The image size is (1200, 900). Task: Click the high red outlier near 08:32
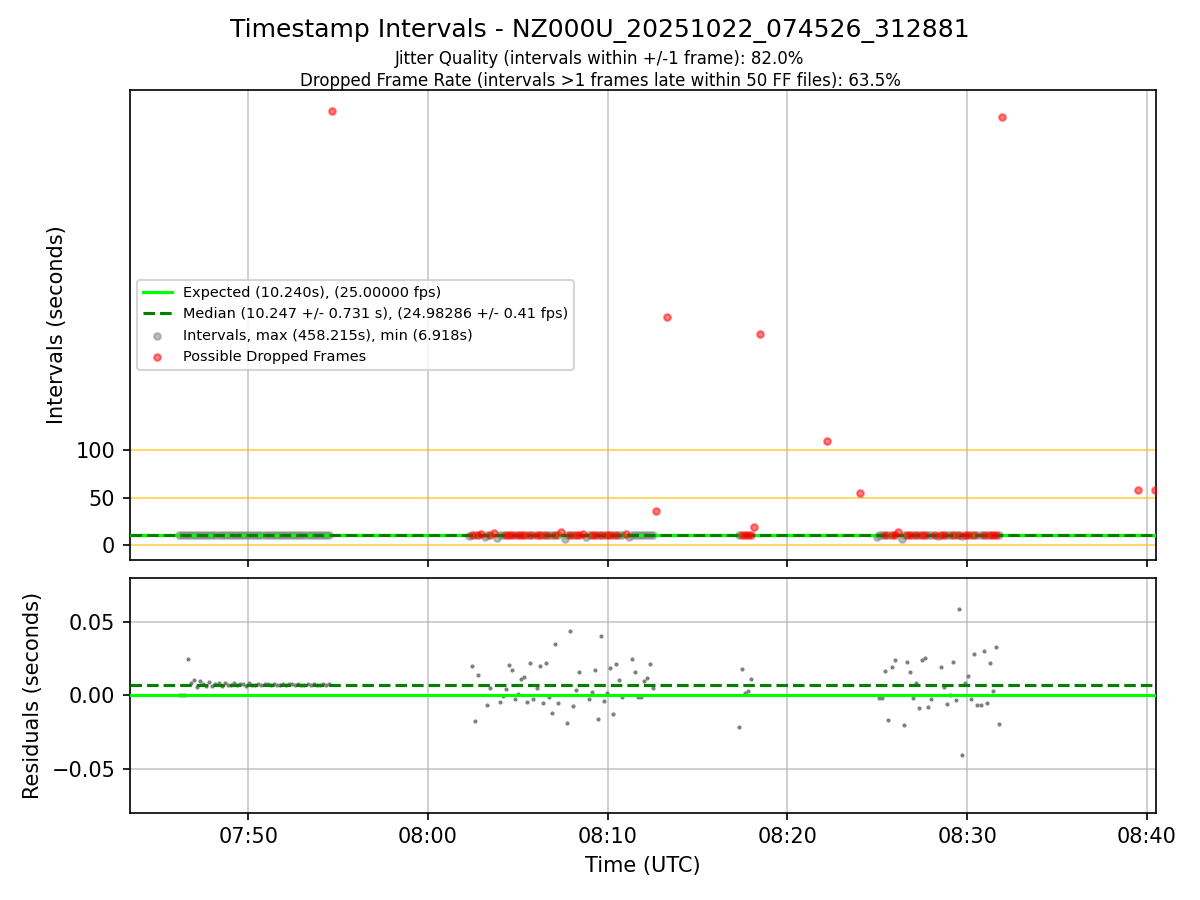tap(1002, 117)
